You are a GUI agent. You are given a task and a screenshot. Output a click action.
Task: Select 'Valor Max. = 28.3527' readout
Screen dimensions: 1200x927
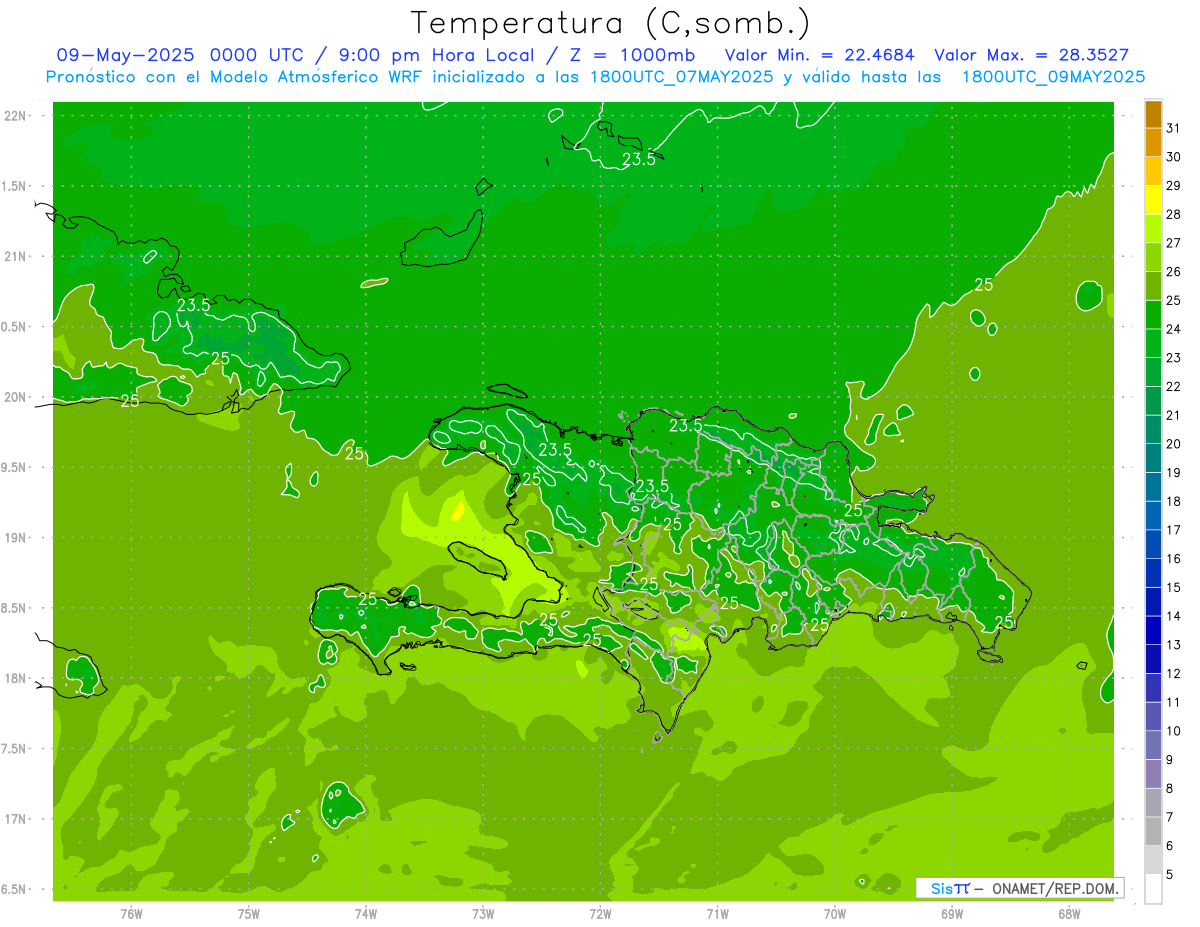click(1032, 55)
